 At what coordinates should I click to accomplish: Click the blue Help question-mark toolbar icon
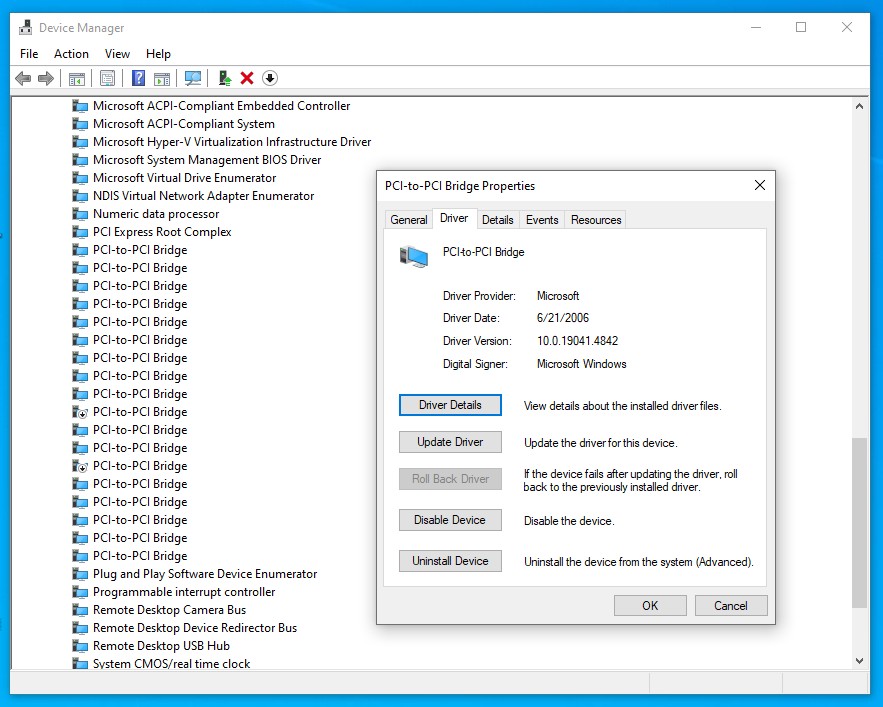click(139, 78)
